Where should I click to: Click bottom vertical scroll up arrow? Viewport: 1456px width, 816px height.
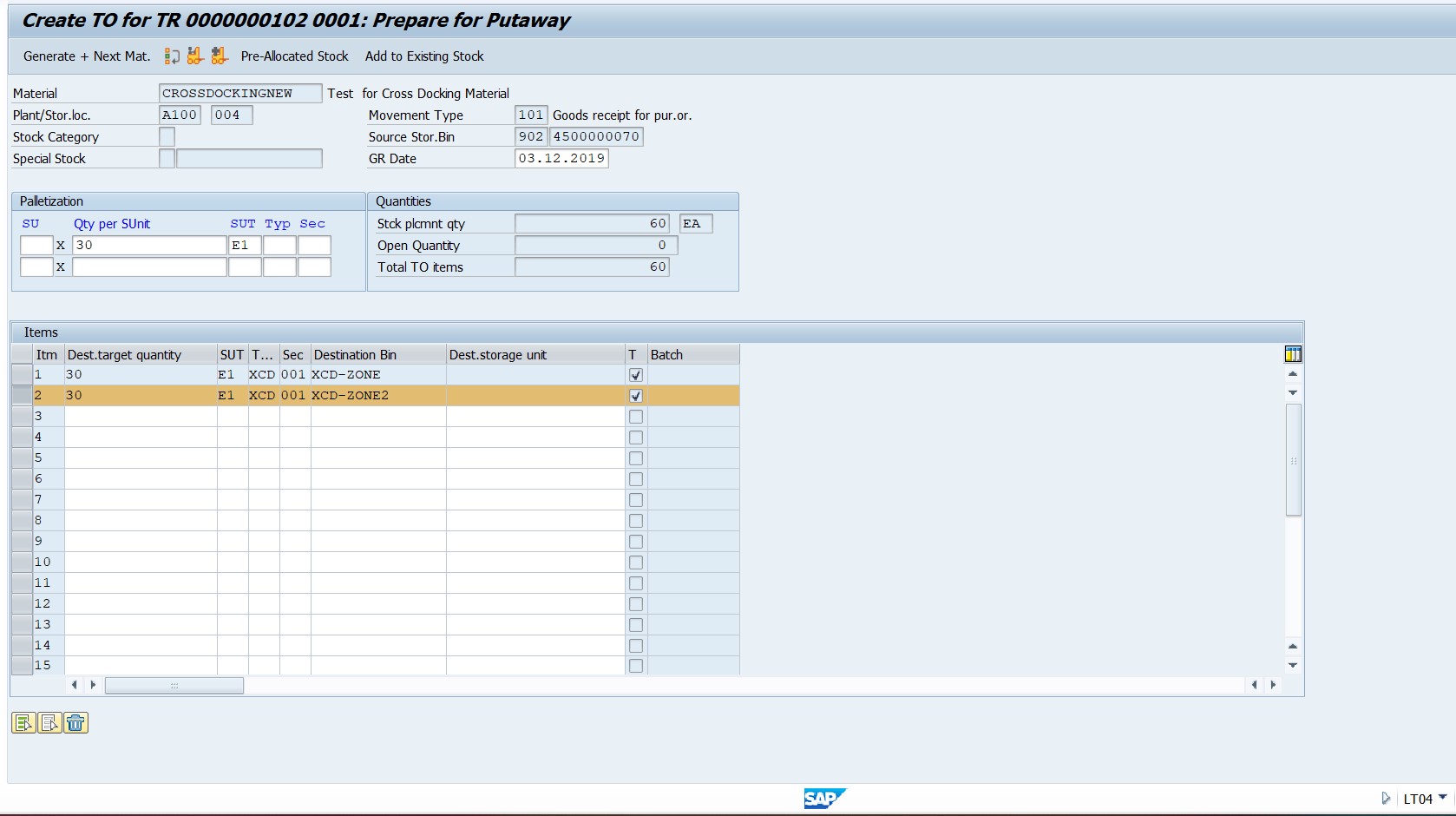[x=1293, y=646]
